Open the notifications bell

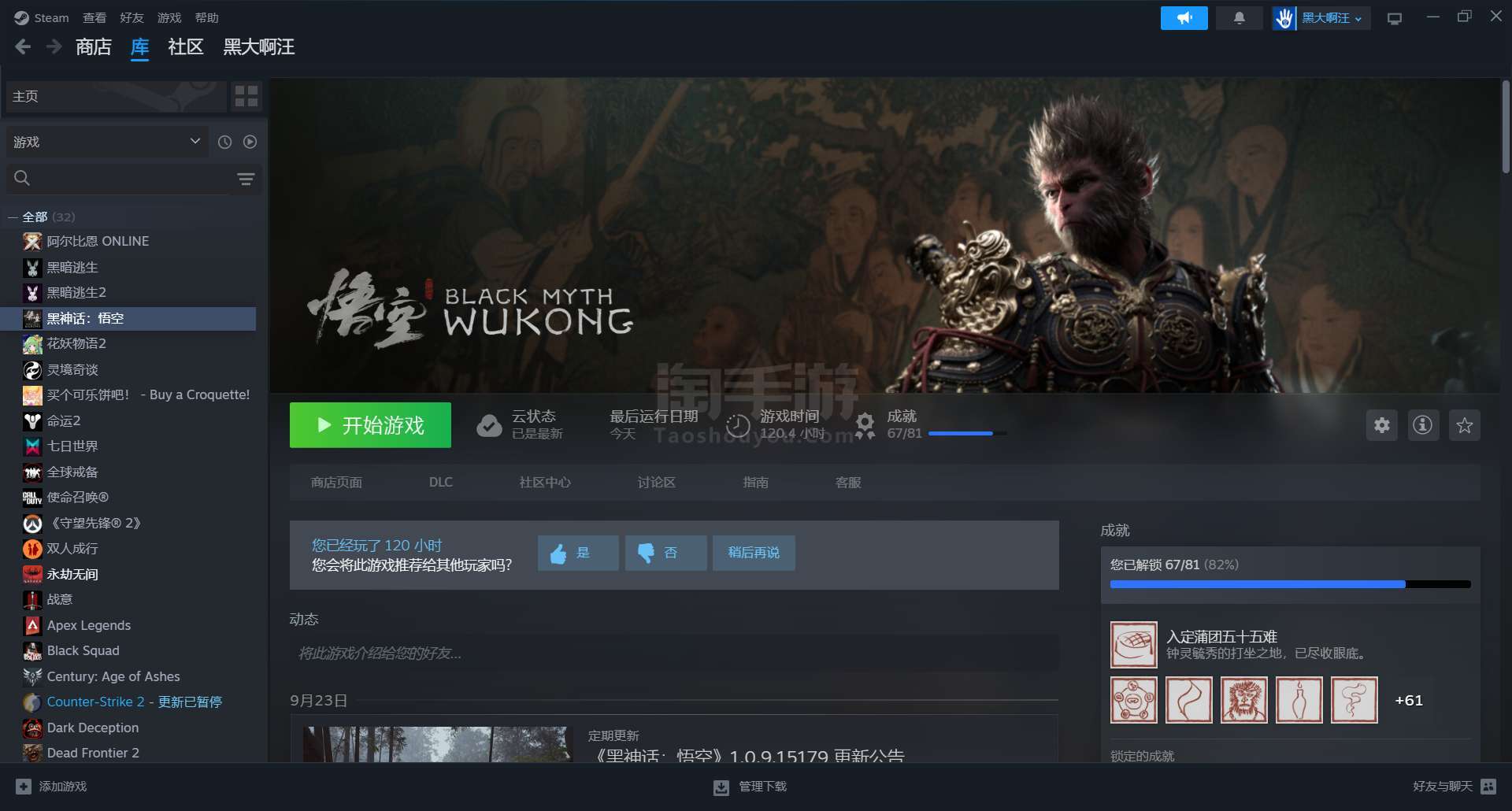1239,18
